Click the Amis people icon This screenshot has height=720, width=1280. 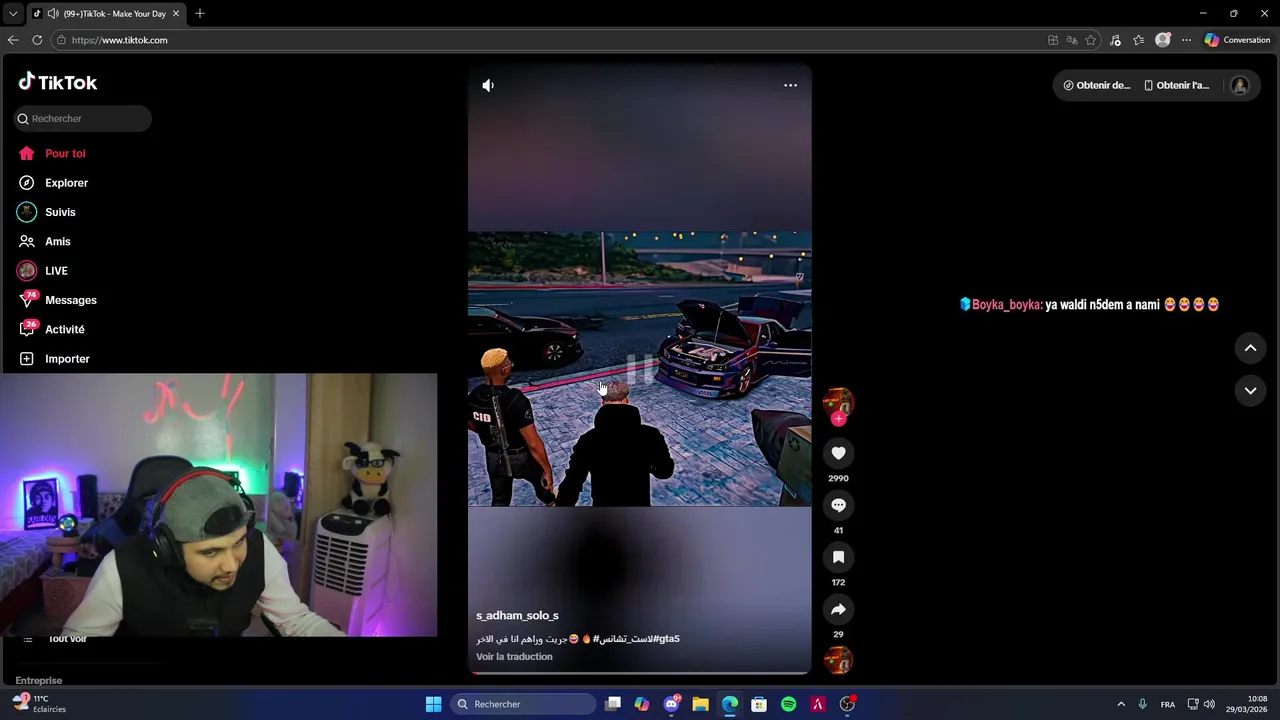[x=27, y=241]
